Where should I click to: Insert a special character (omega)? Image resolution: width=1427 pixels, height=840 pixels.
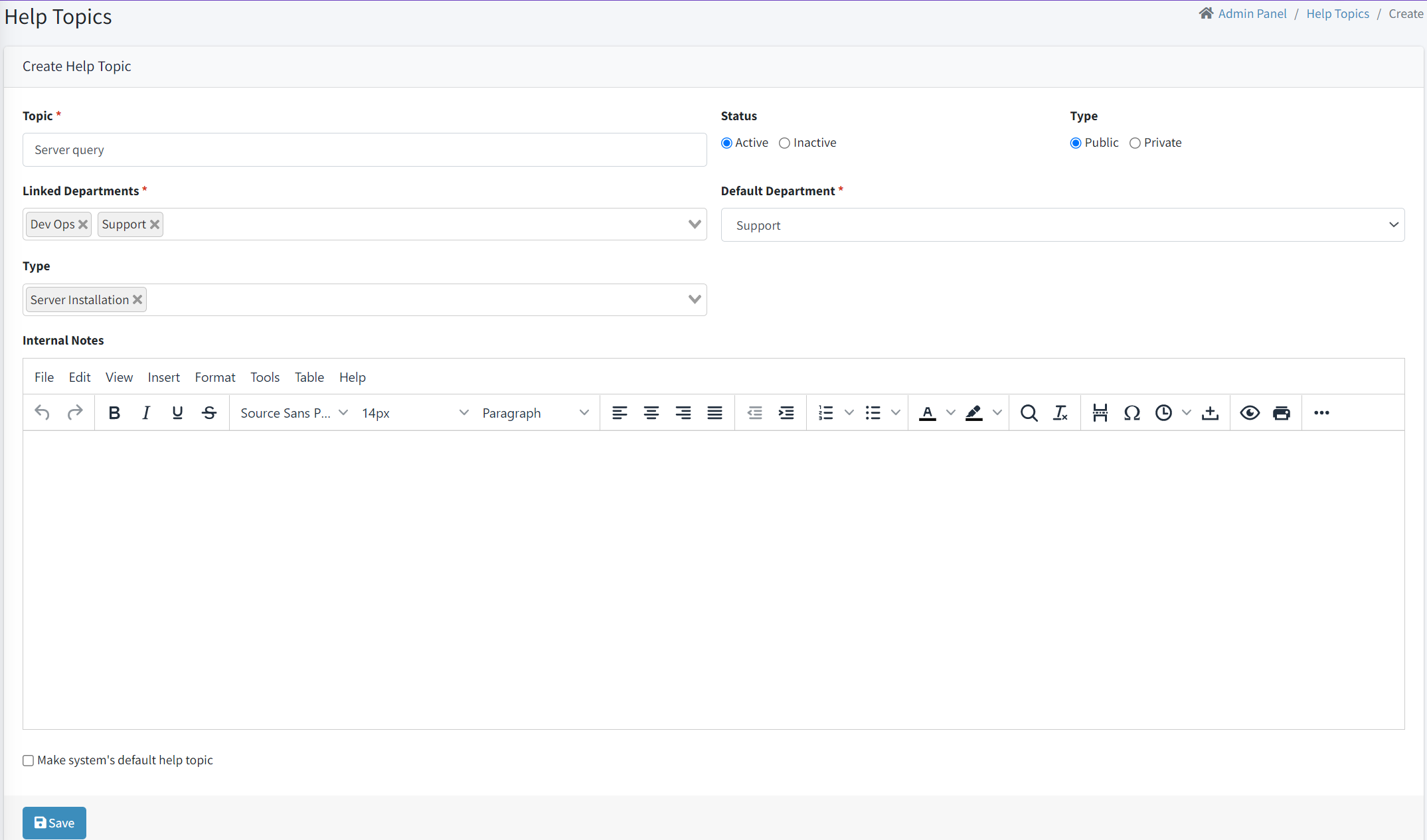point(1132,413)
